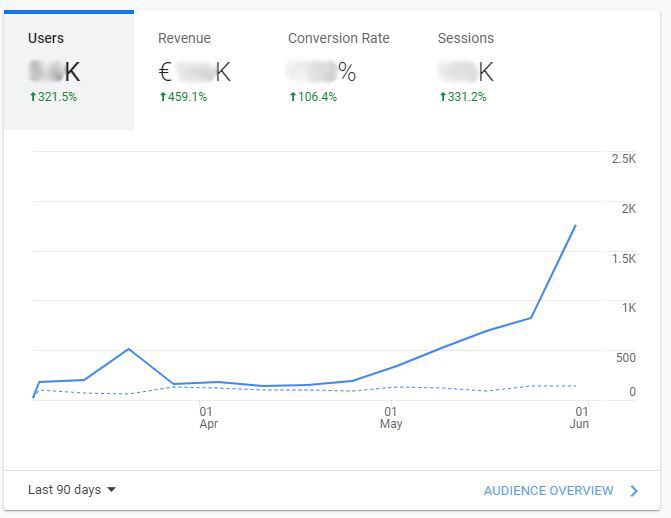Click the green up arrow under Sessions
The width and height of the screenshot is (671, 518).
pos(443,97)
